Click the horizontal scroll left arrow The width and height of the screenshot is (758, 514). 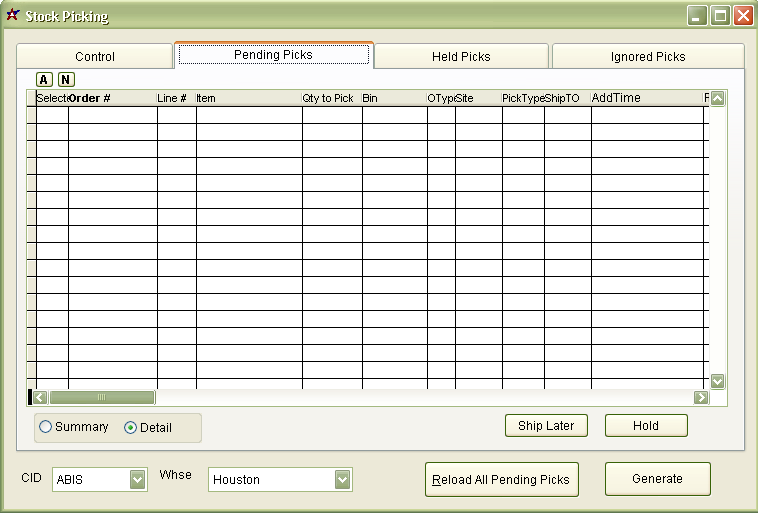tap(42, 397)
